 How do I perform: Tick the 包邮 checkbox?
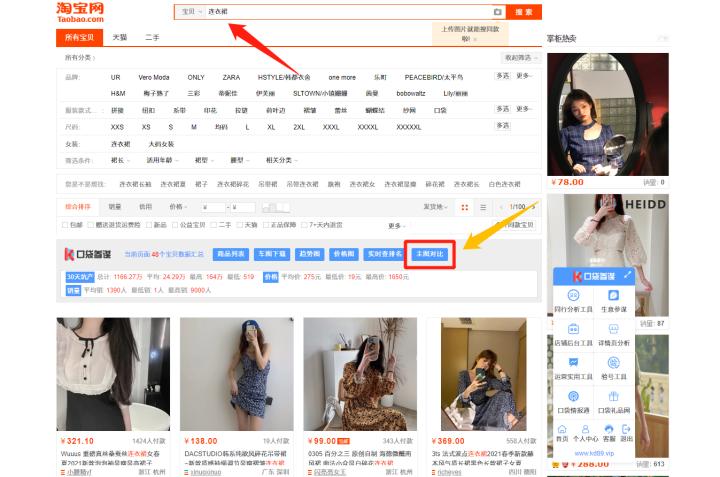pyautogui.click(x=65, y=225)
